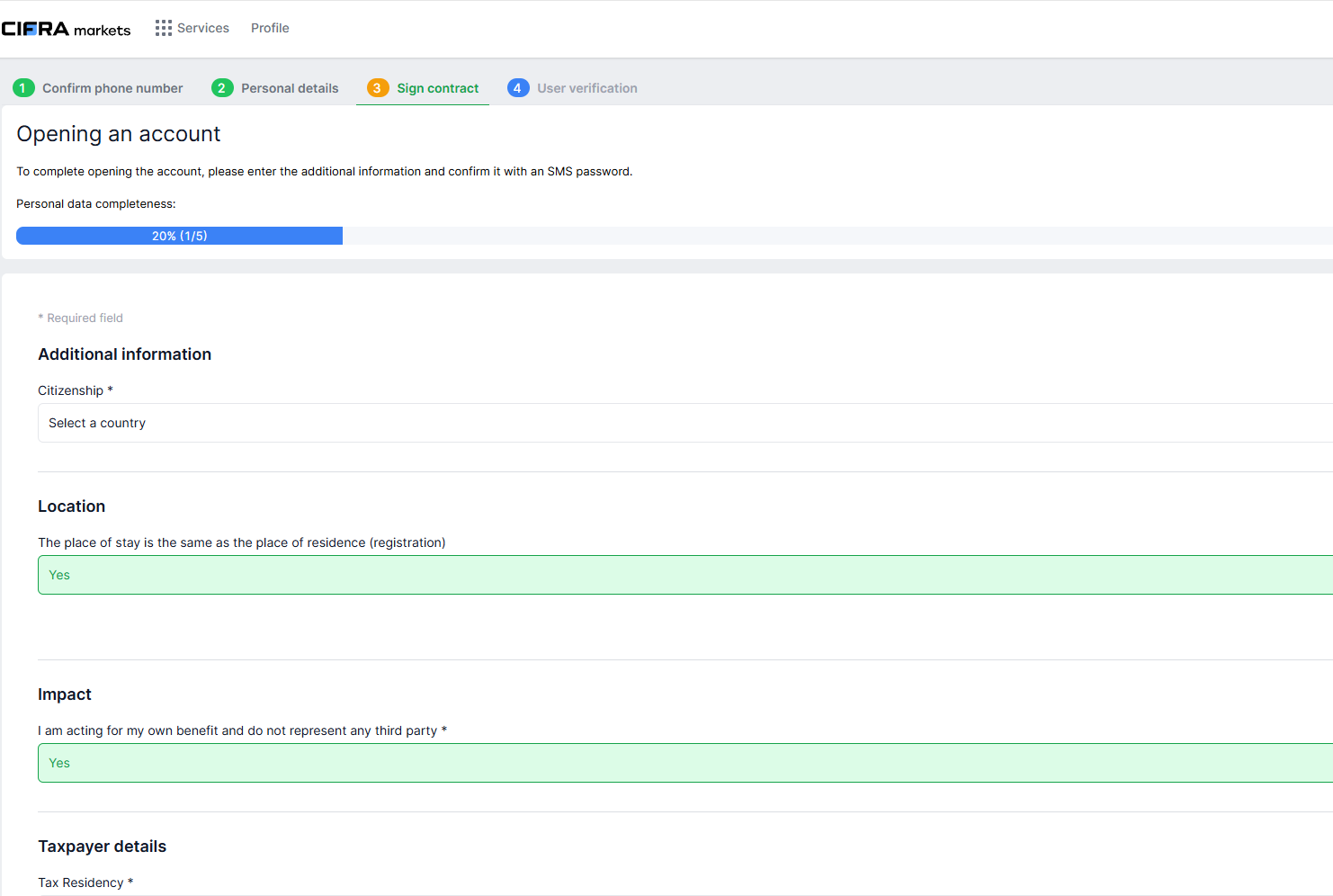
Task: Click the 20% completeness progress bar
Action: [x=179, y=235]
